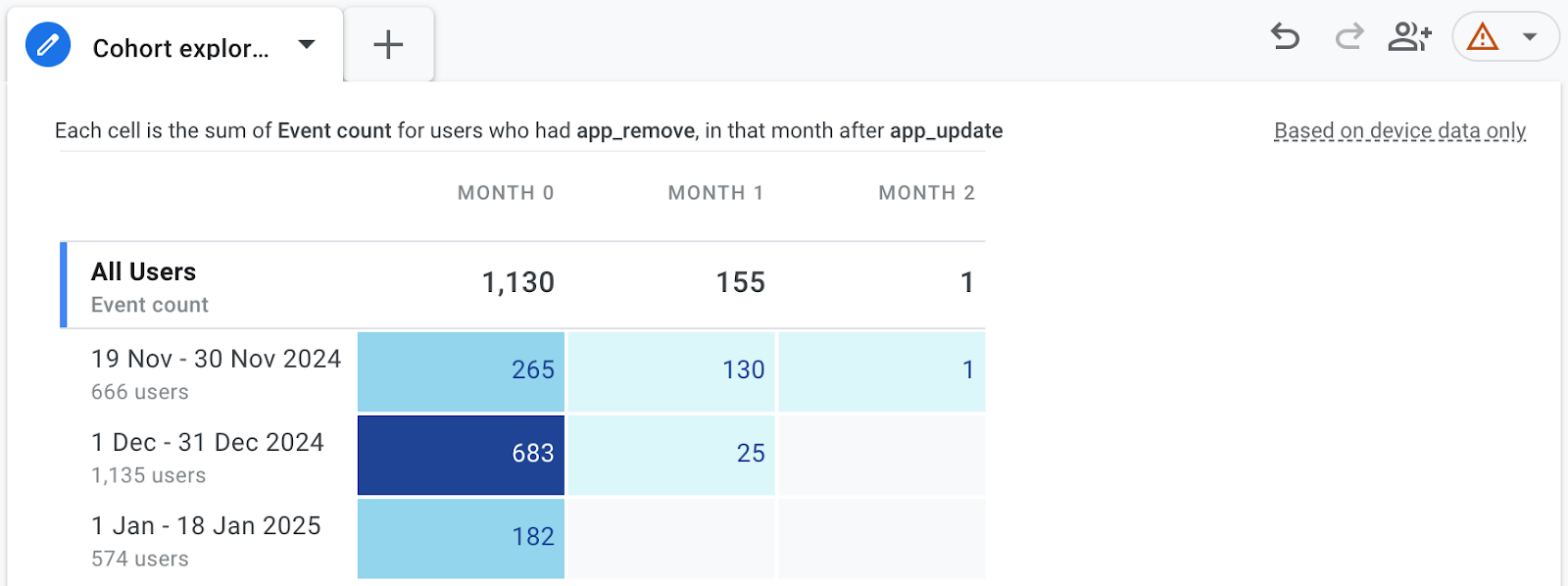Select the Cohort exploration tab

click(x=180, y=48)
